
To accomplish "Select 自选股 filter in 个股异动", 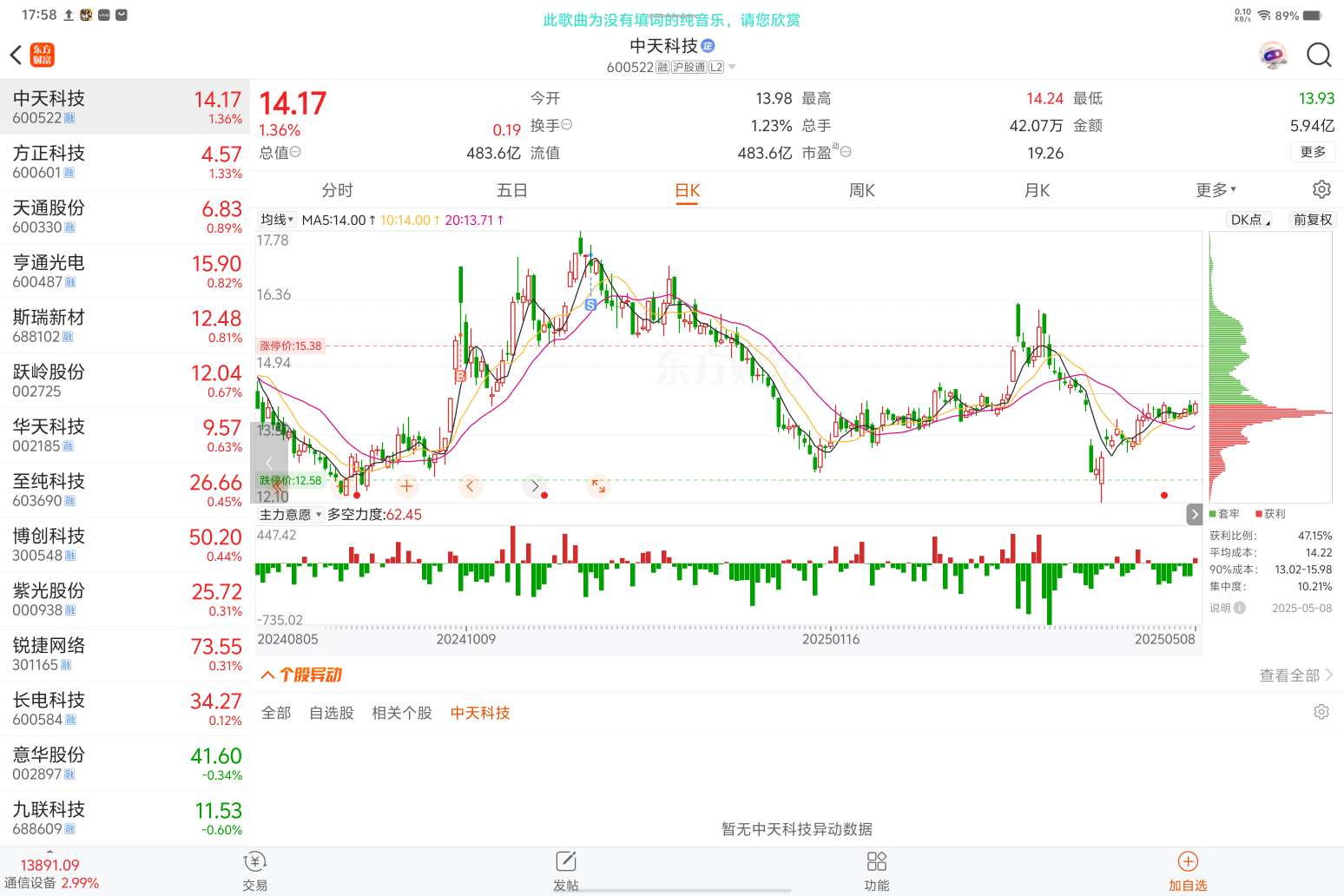I will [x=332, y=713].
